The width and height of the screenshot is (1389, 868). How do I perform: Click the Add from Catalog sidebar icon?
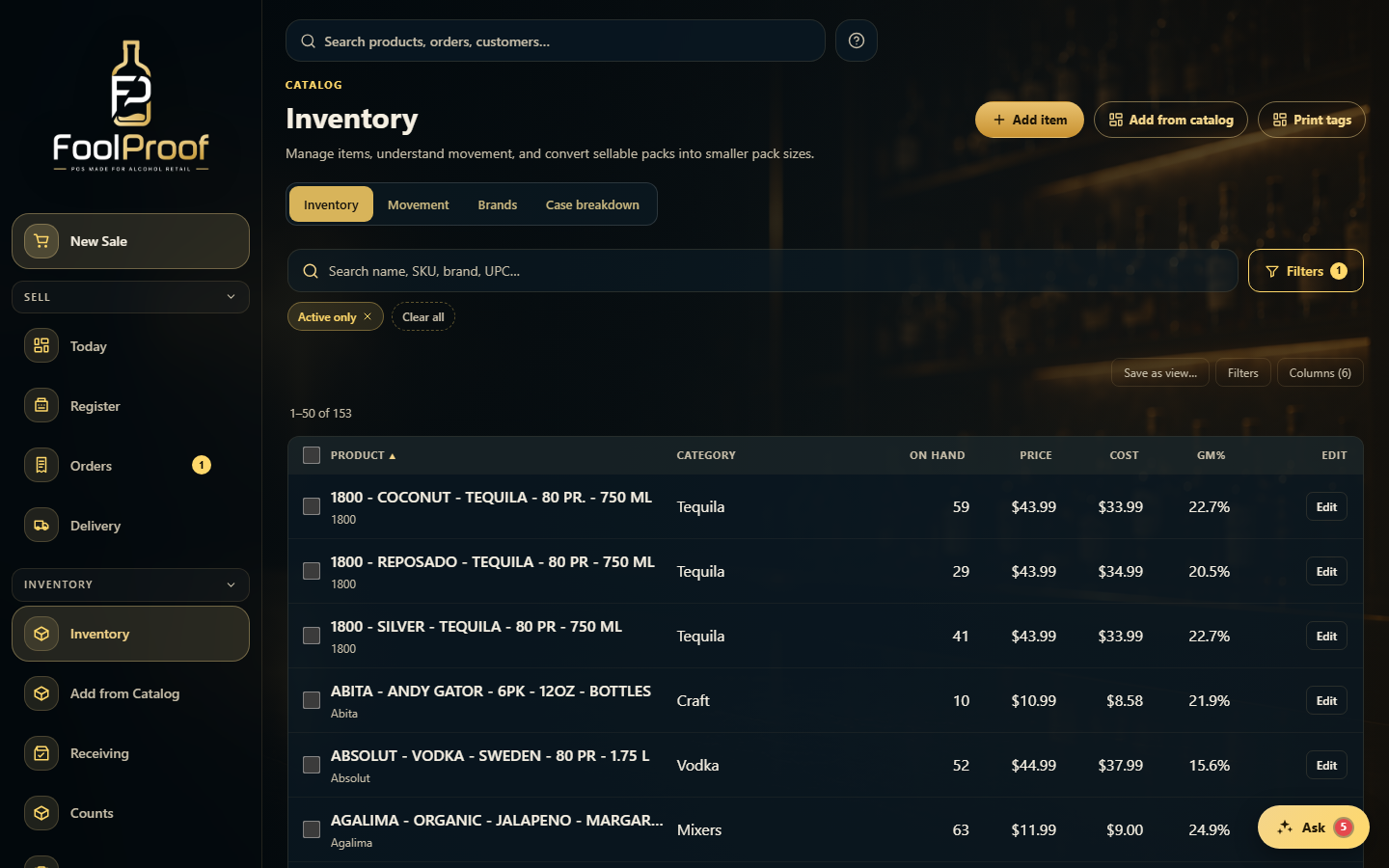point(41,693)
